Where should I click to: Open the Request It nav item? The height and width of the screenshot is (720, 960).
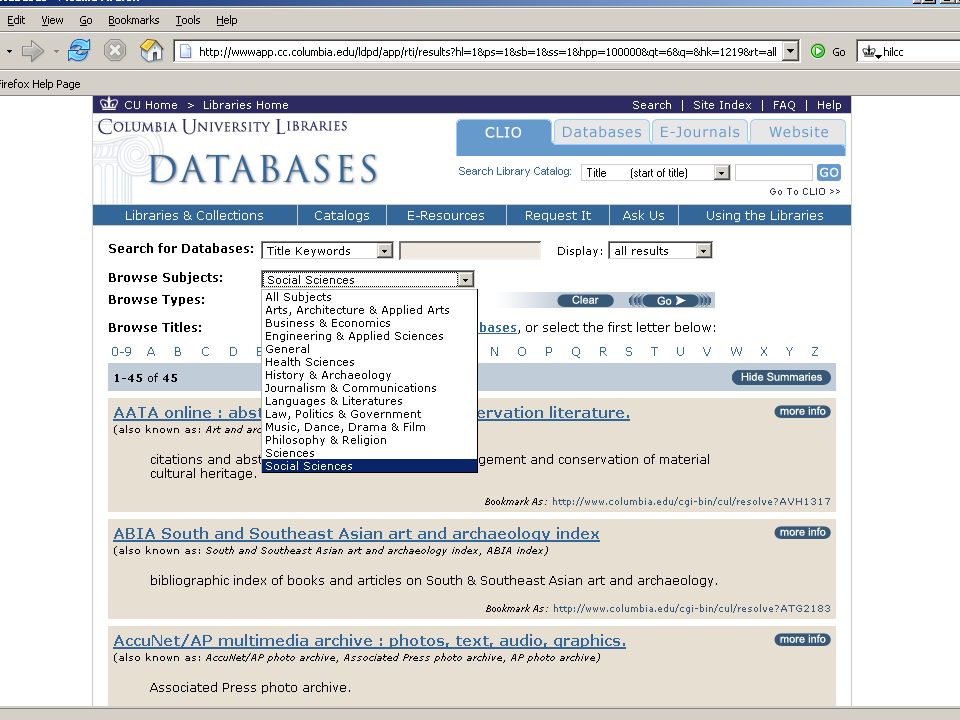(558, 216)
